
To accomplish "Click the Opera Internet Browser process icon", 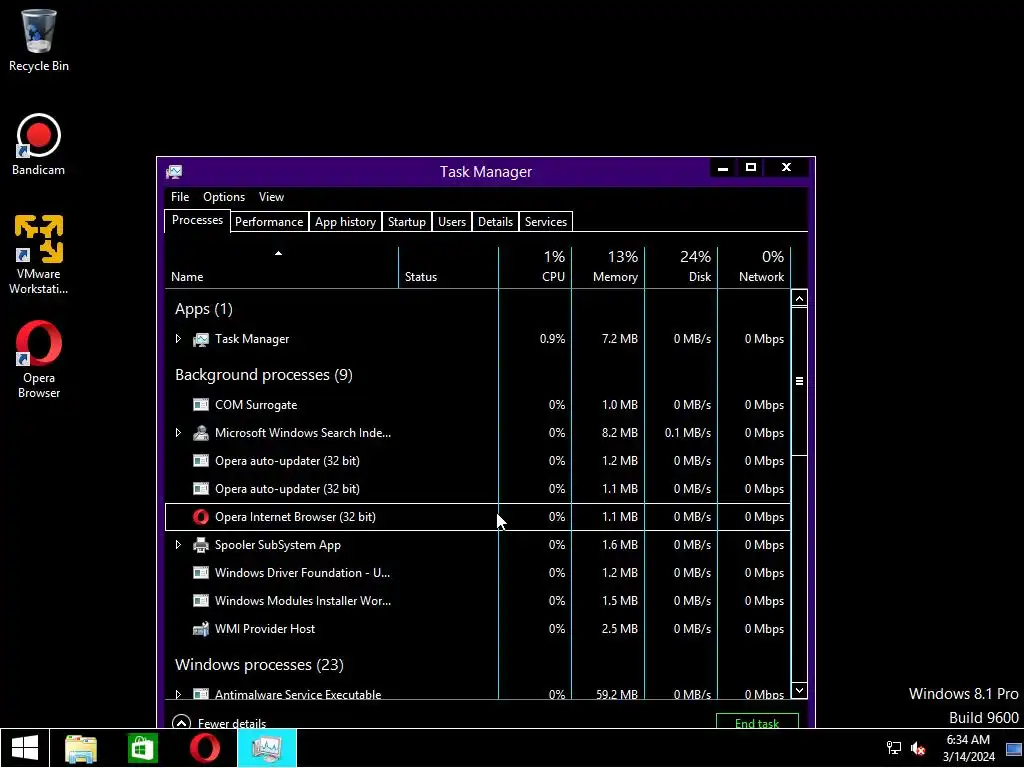I will 200,517.
